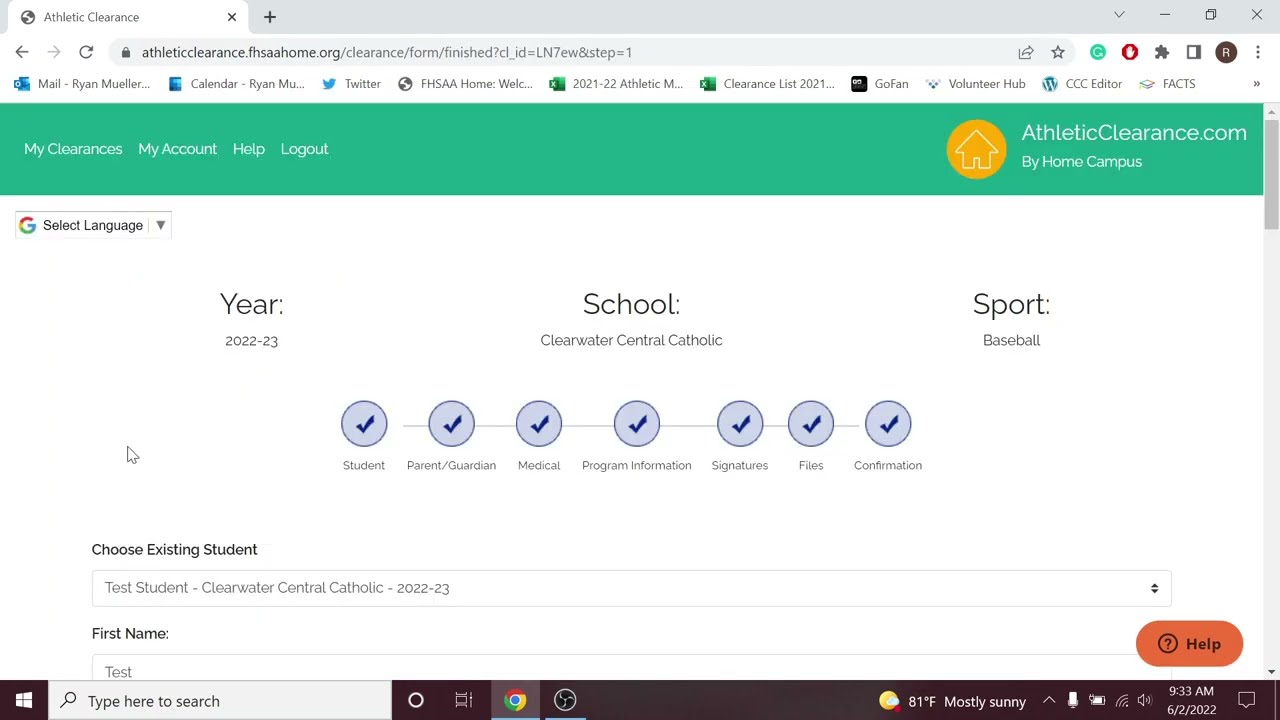Click the microphone tray icon

tap(1073, 701)
